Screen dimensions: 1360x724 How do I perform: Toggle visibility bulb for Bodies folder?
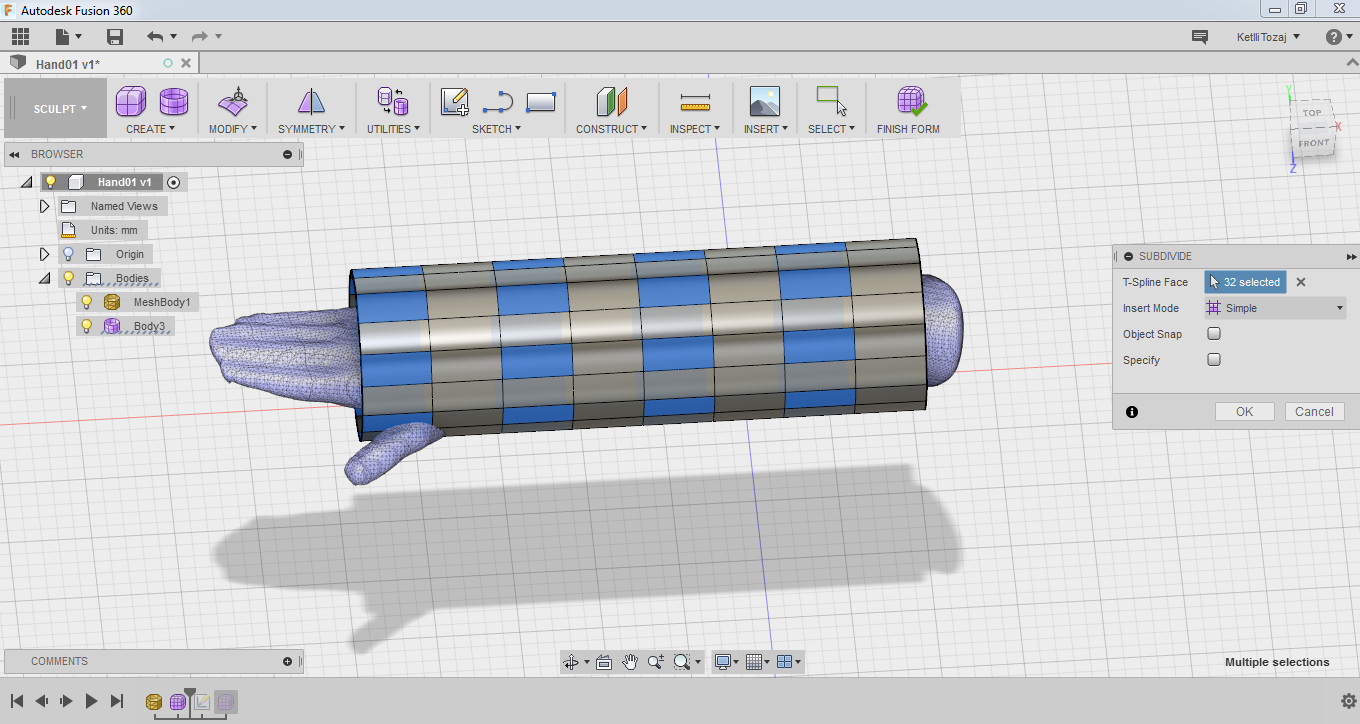(68, 278)
